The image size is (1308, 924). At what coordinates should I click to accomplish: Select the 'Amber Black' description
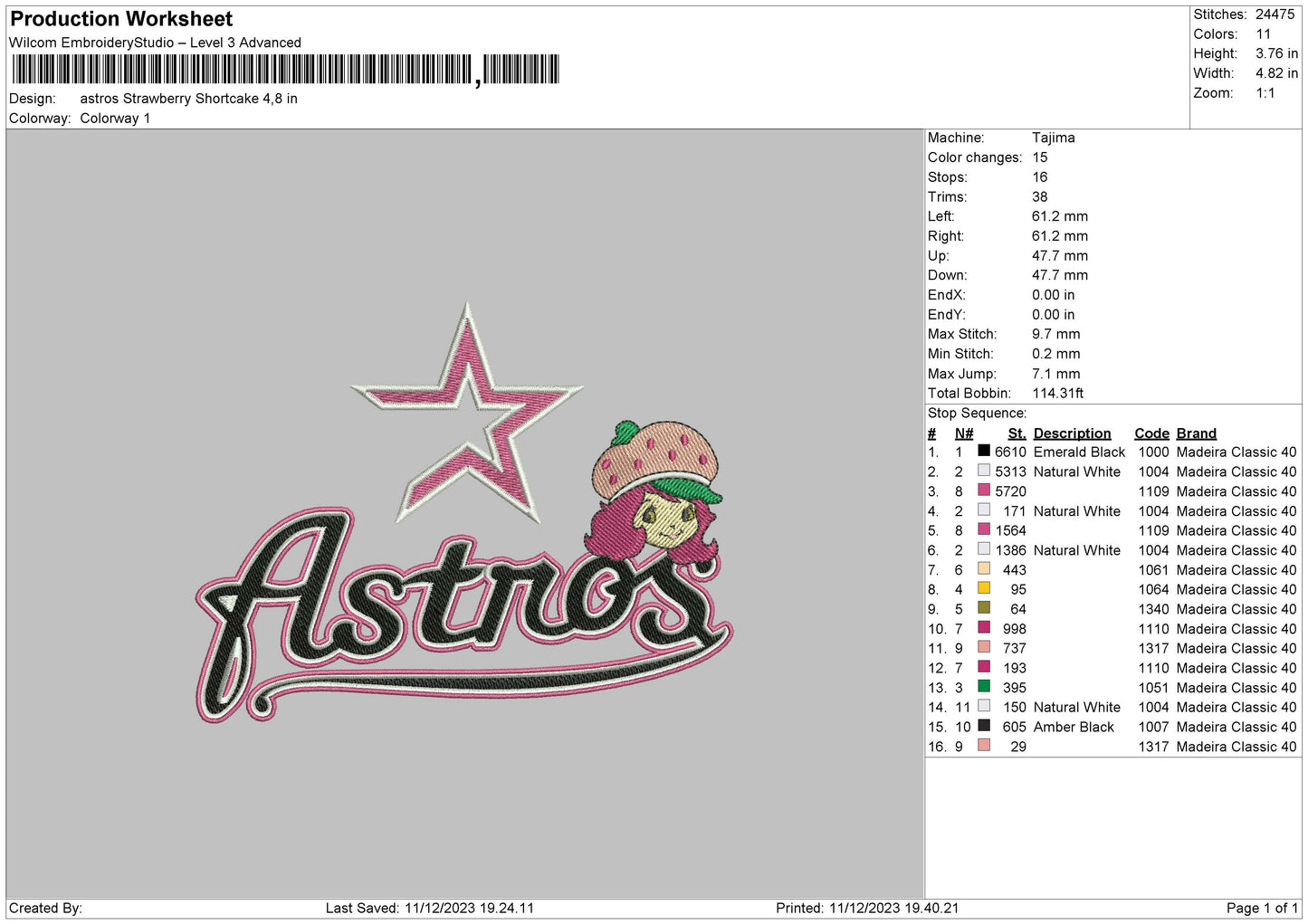point(1074,727)
